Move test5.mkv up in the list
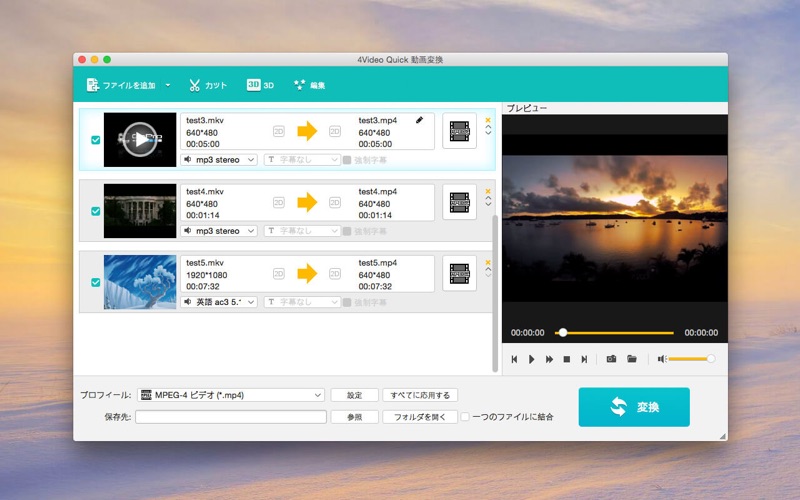800x500 pixels. point(488,269)
